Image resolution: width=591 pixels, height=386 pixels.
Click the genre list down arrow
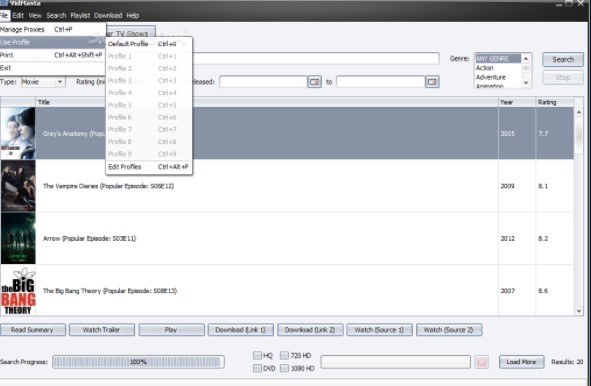point(526,83)
